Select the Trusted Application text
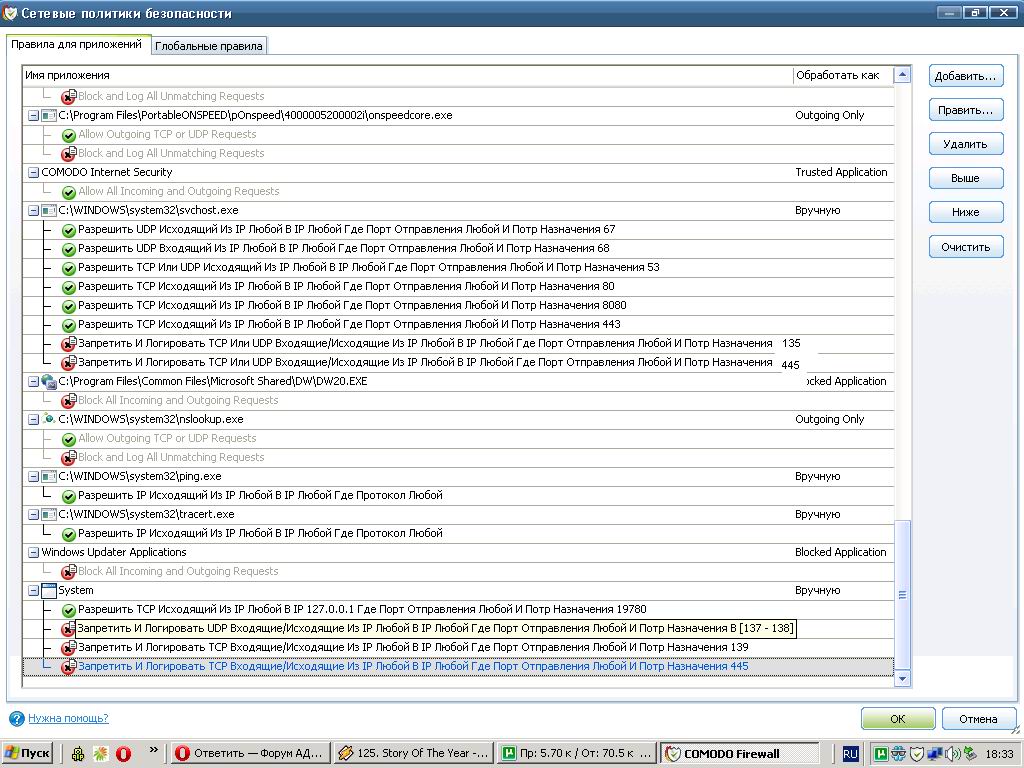Screen dimensions: 1024x768 [x=841, y=172]
